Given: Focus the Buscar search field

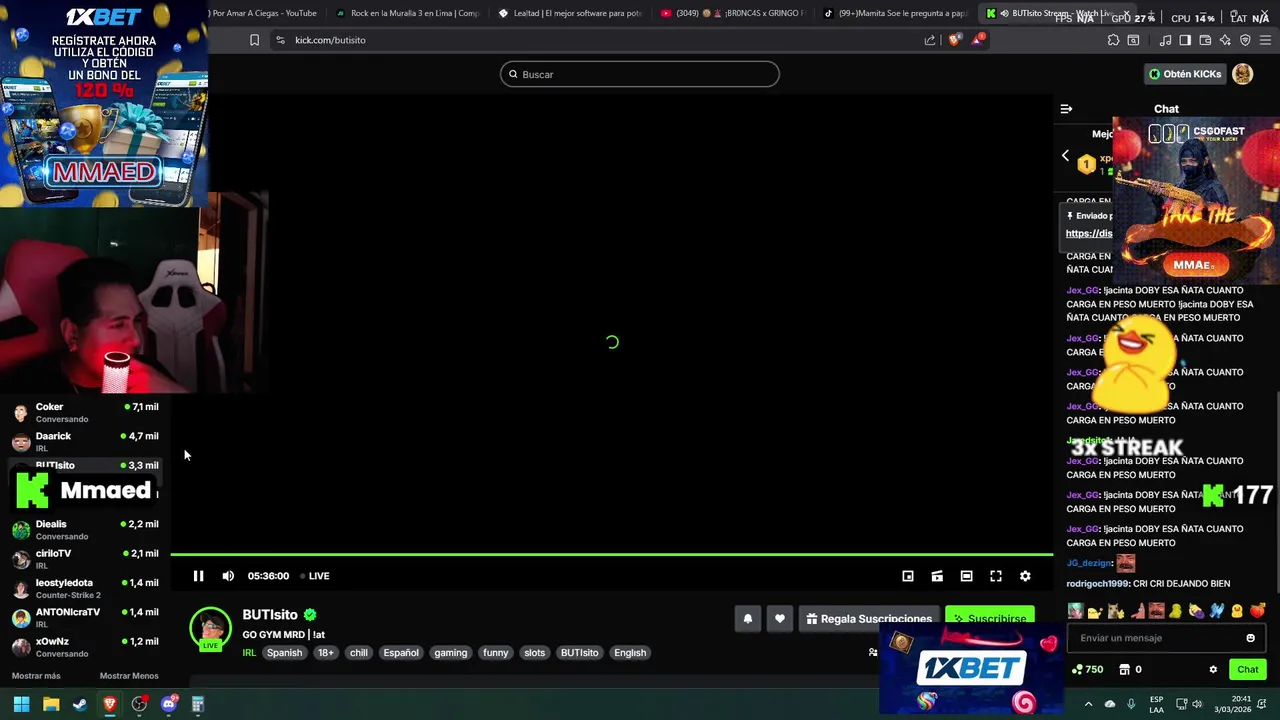Looking at the screenshot, I should coord(640,74).
